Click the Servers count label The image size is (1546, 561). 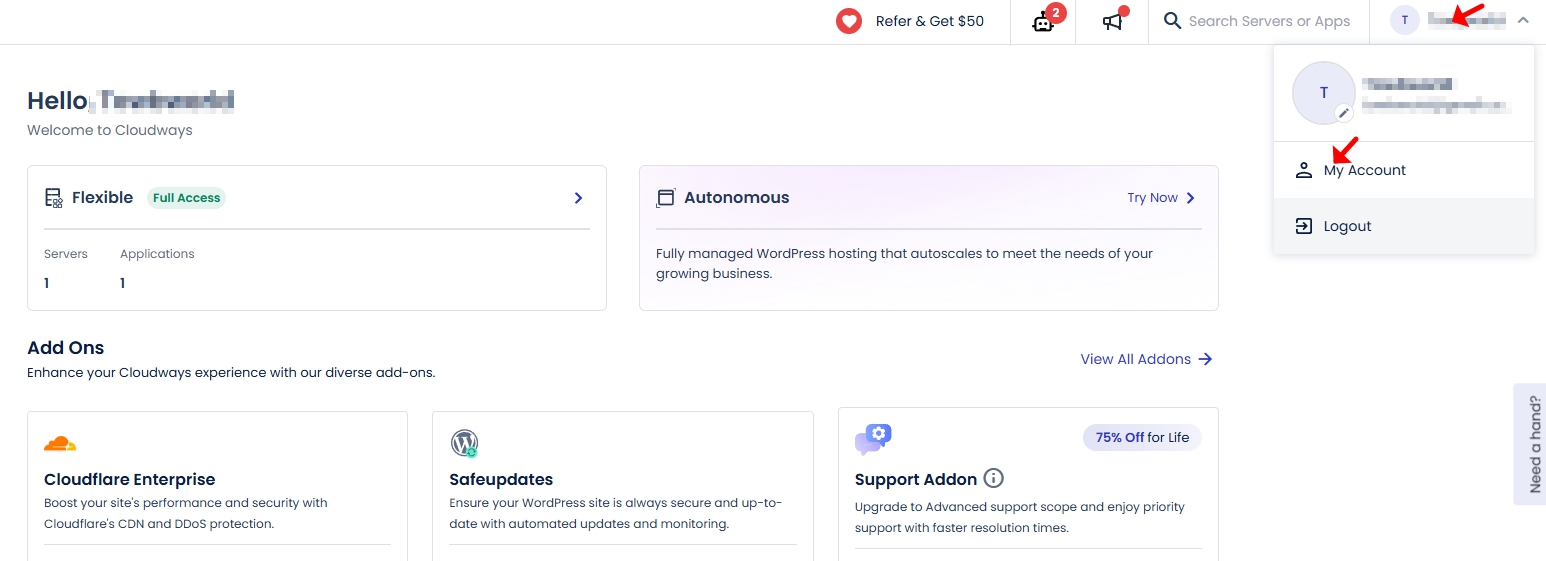pos(66,254)
